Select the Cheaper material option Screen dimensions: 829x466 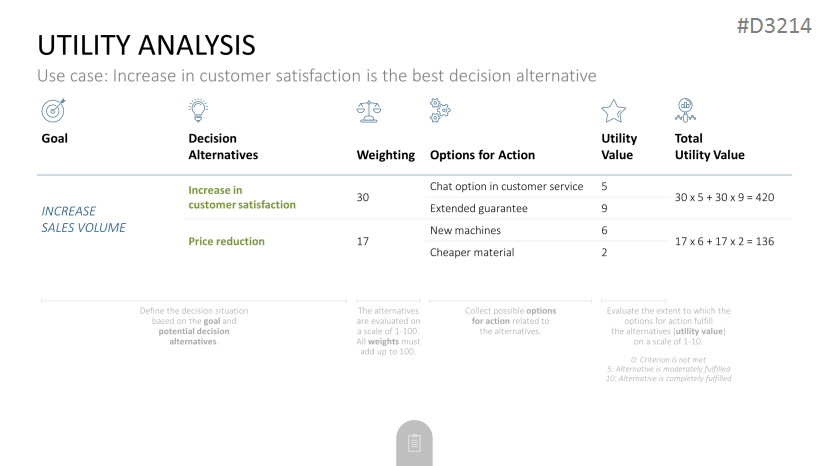472,252
